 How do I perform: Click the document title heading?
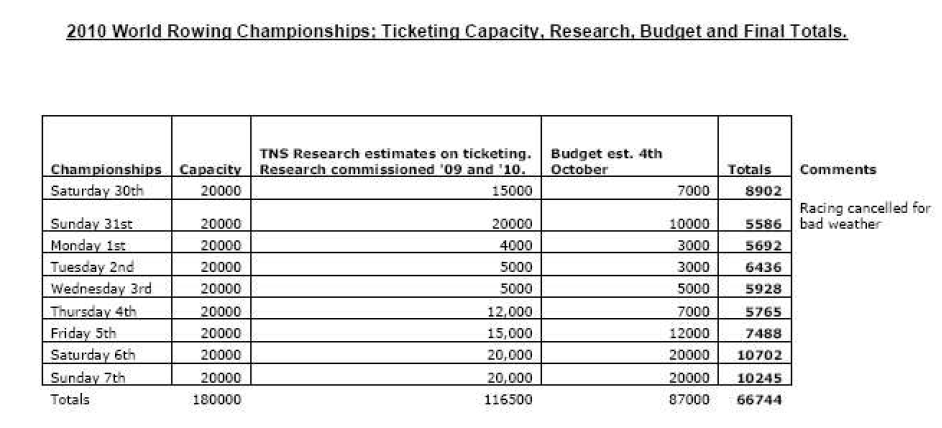coord(456,32)
